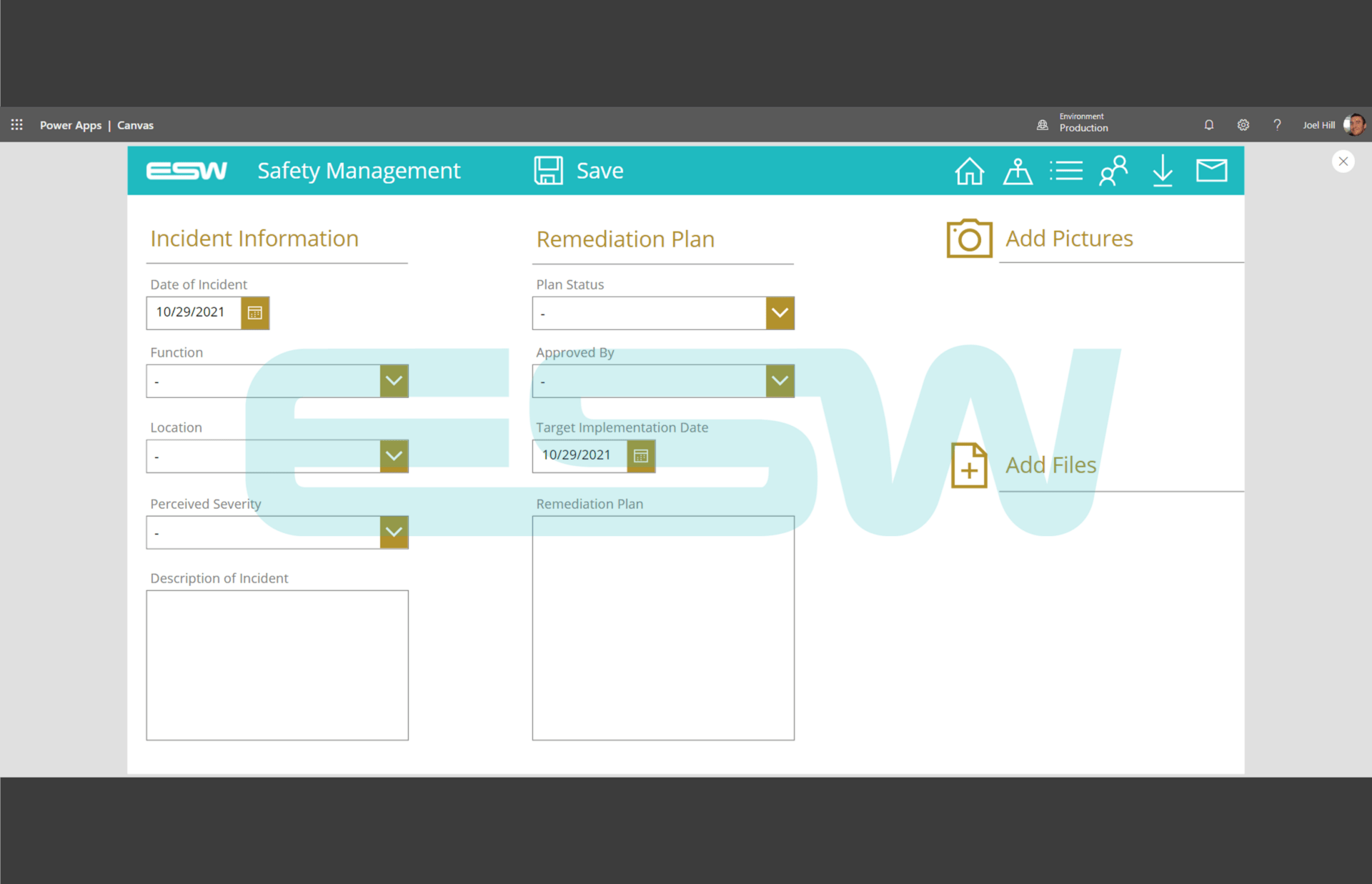Click the camera icon to Add Pictures
Screen dimensions: 1372x884
point(969,238)
